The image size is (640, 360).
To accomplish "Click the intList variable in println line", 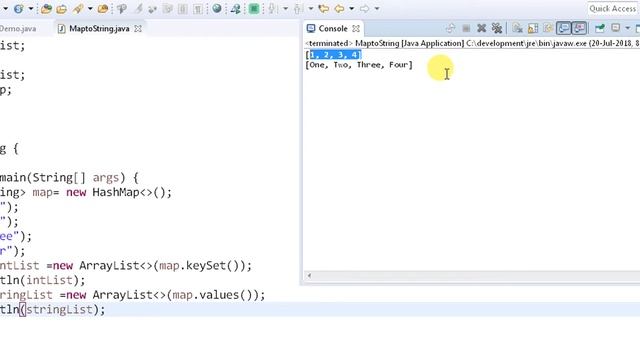I will tap(49, 280).
